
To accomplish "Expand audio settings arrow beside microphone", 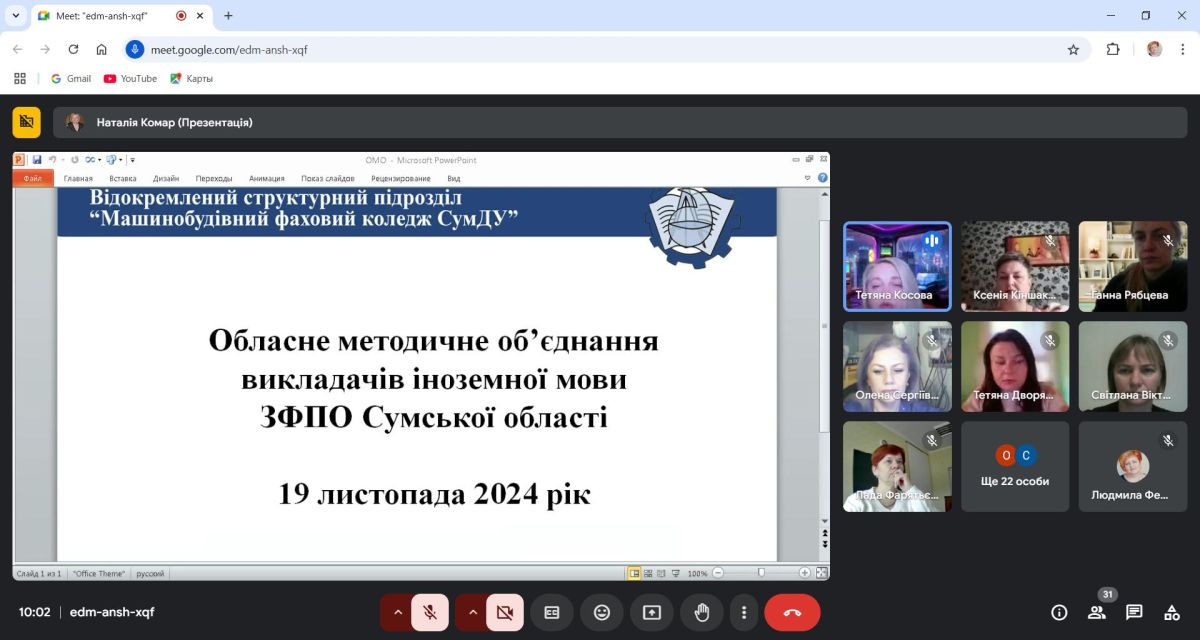I will pyautogui.click(x=397, y=612).
